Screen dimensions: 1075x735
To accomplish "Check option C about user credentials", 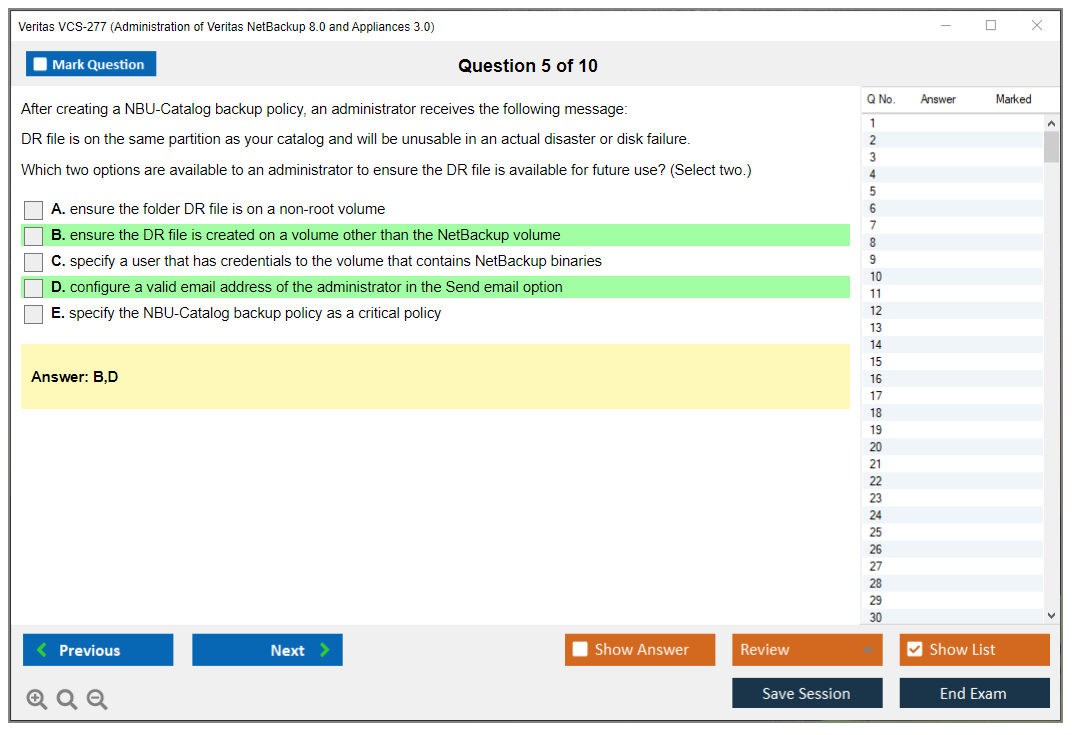I will pyautogui.click(x=34, y=262).
